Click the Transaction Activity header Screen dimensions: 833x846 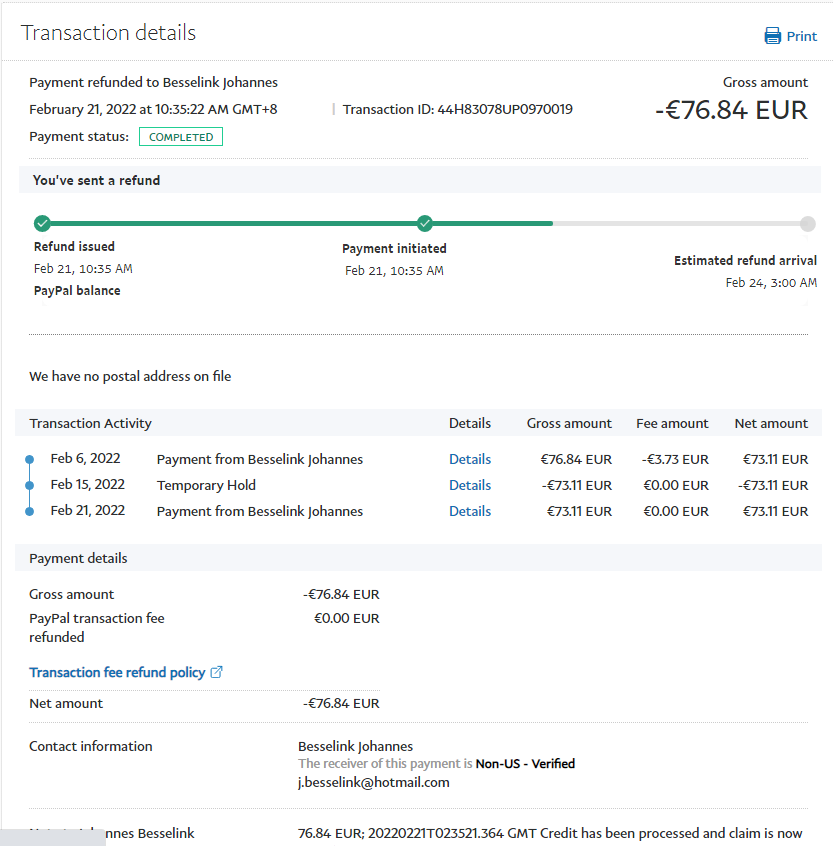pyautogui.click(x=91, y=424)
